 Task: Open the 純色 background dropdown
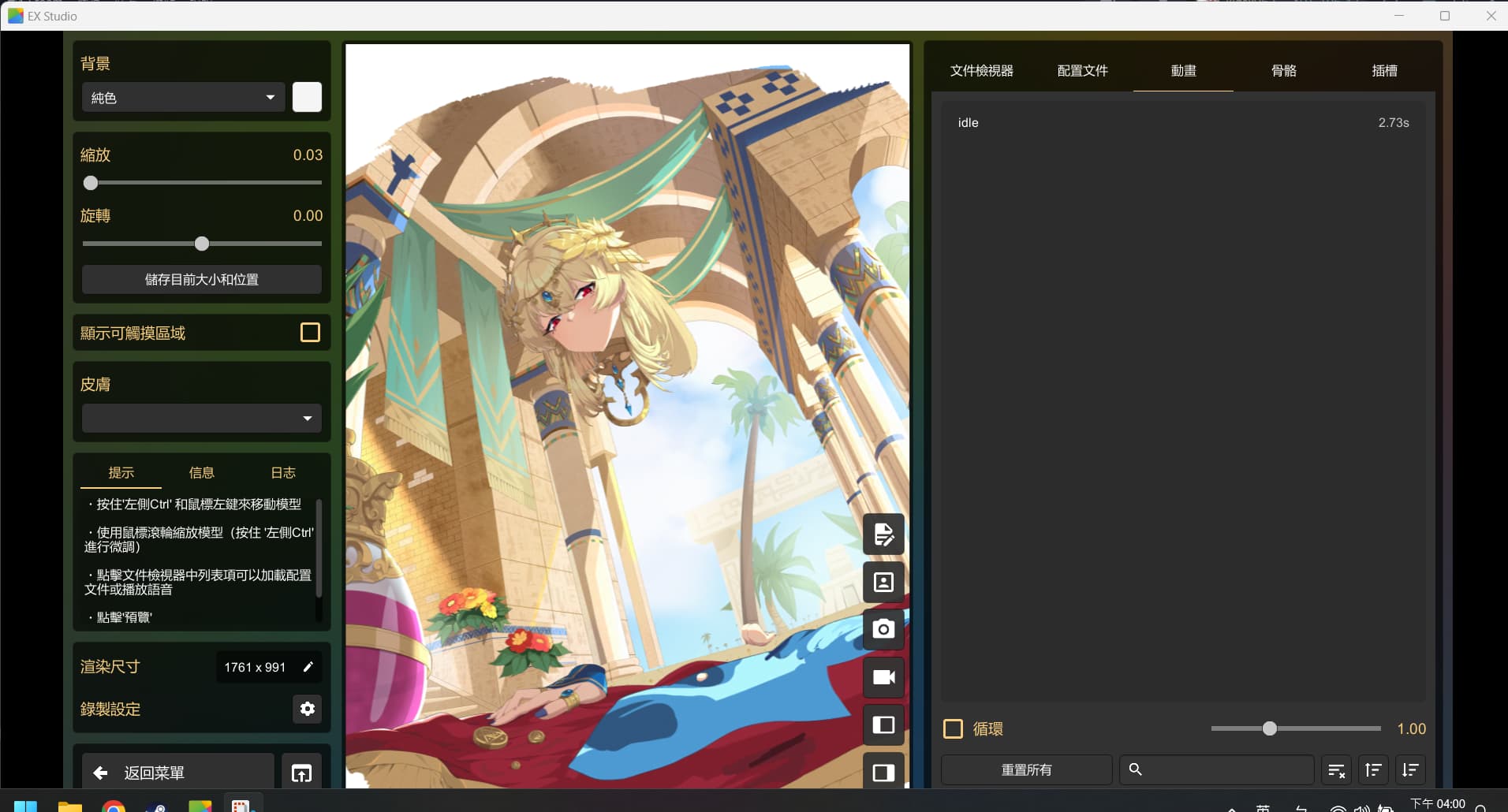coord(183,98)
